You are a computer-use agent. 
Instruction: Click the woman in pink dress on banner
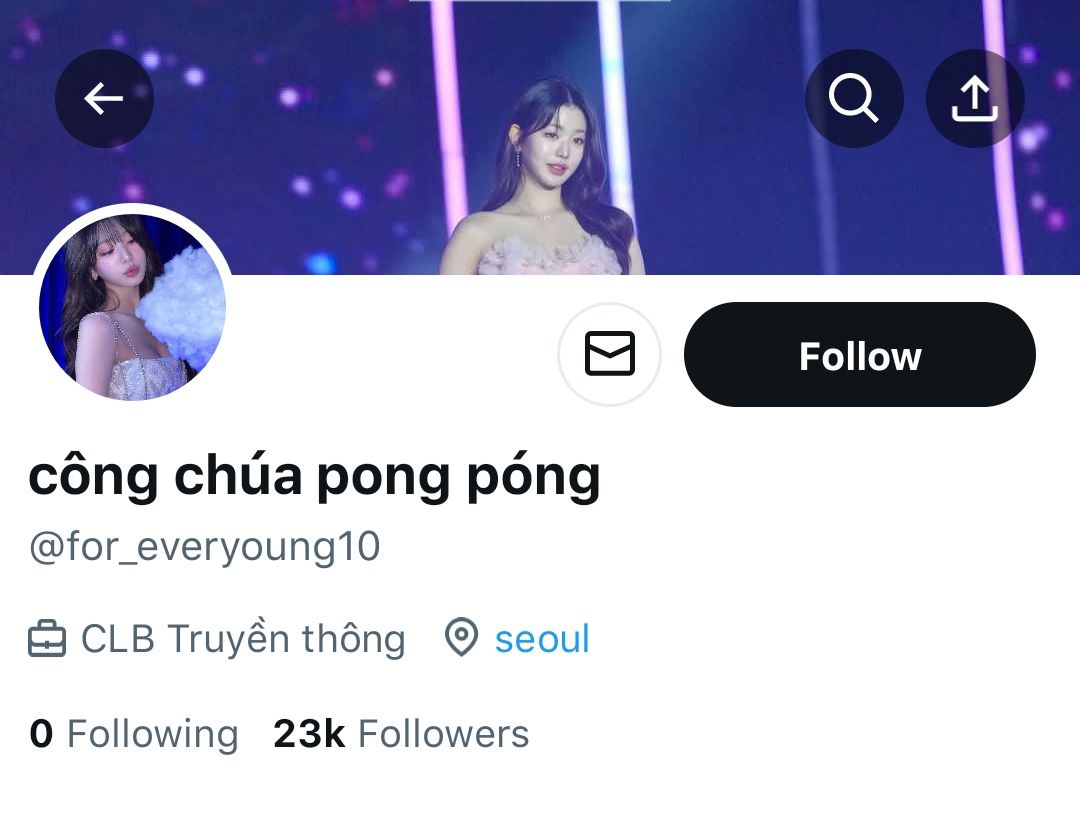546,179
